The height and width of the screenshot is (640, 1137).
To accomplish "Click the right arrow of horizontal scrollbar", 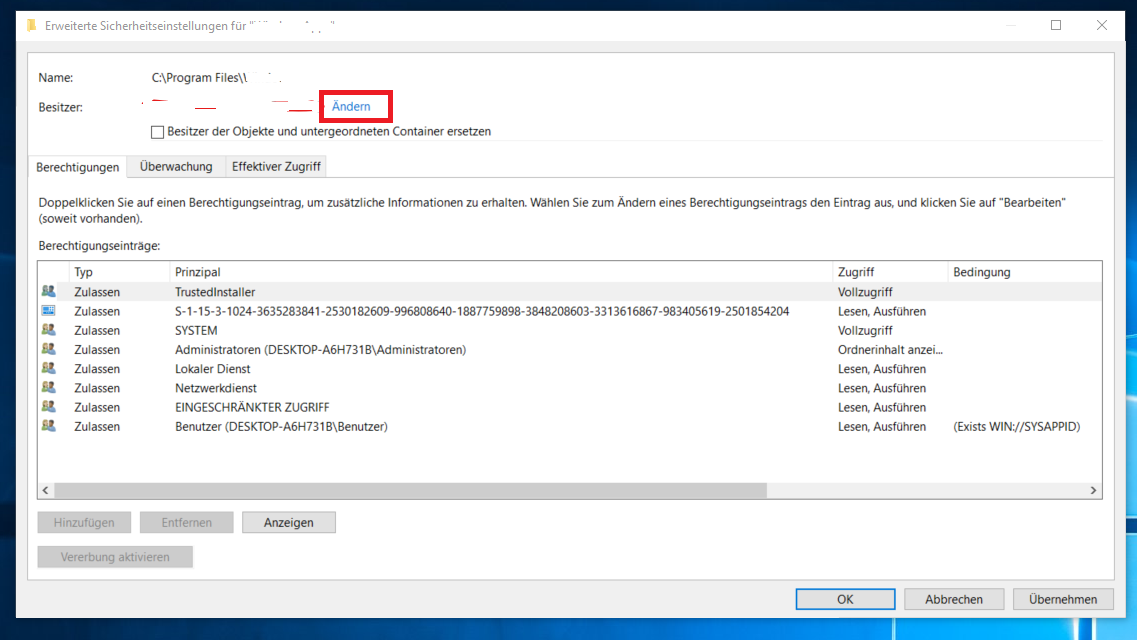I will point(1093,491).
